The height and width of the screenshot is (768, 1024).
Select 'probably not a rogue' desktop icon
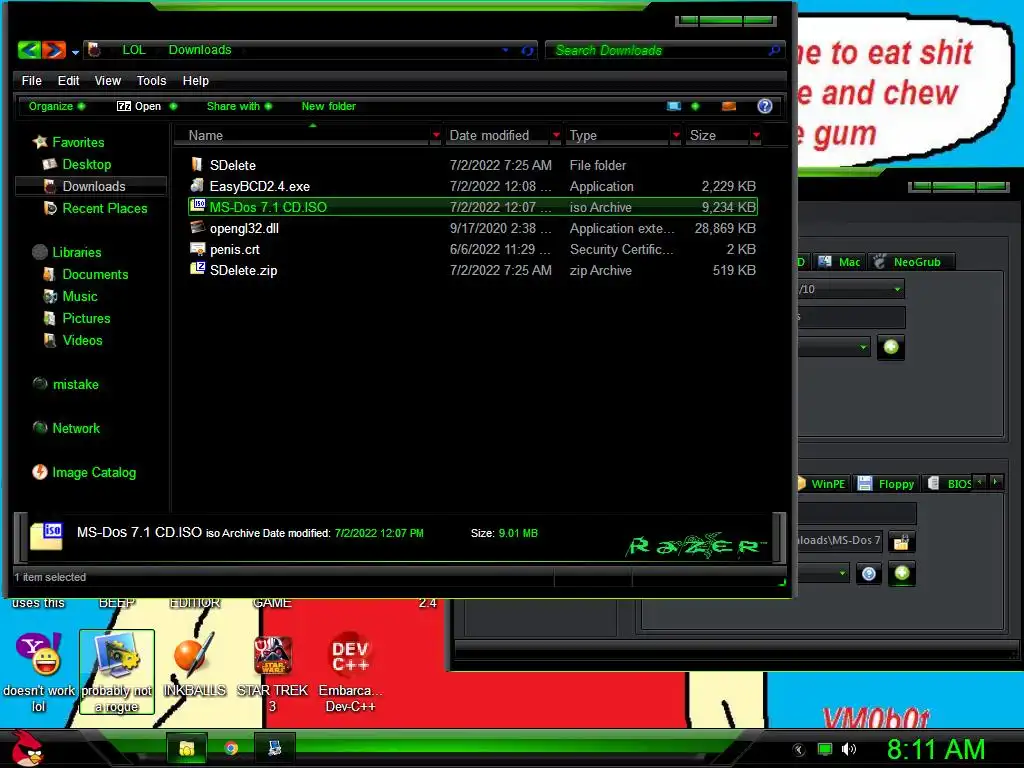117,673
